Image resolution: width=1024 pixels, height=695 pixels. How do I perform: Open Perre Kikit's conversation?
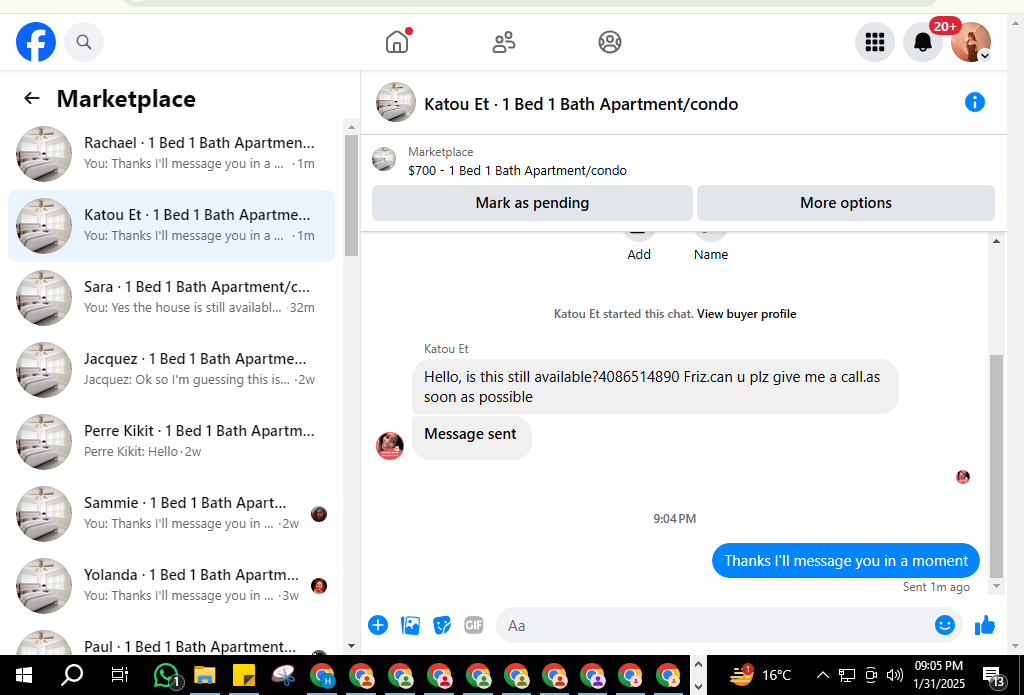click(x=171, y=441)
